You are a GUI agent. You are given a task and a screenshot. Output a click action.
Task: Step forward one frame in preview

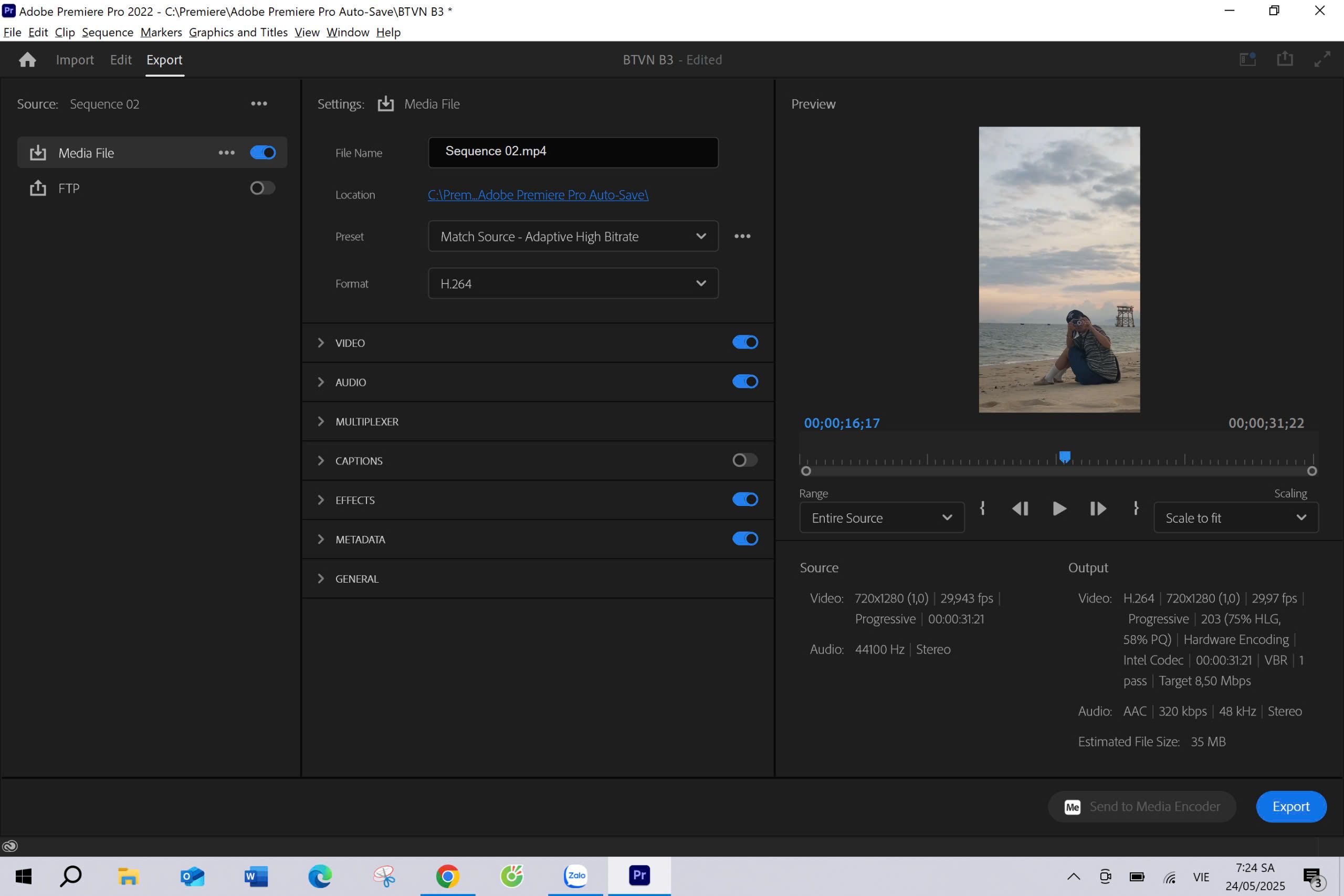1098,509
